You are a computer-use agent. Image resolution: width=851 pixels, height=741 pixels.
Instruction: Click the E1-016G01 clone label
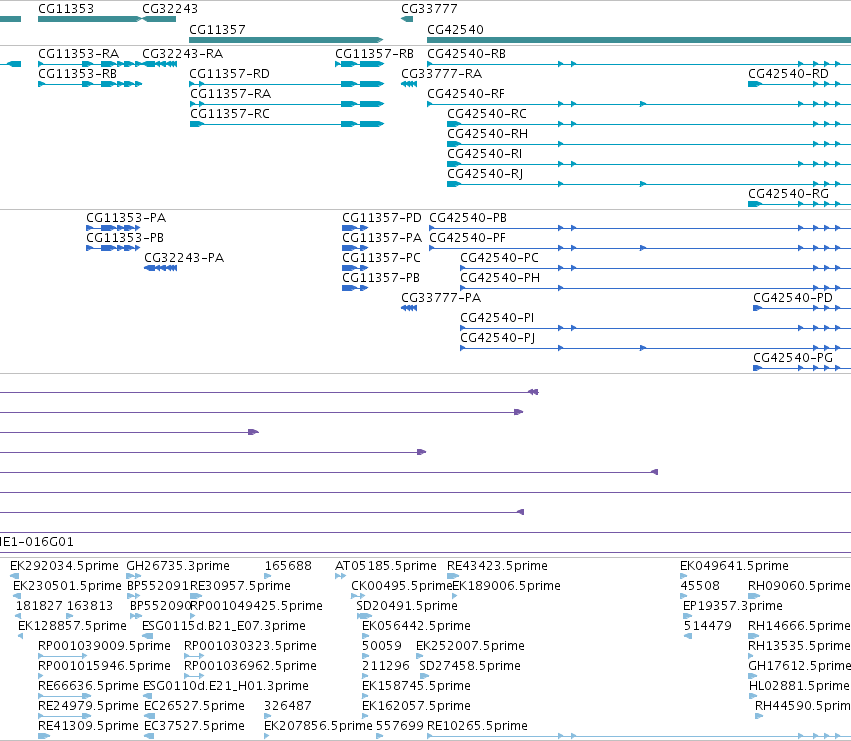[x=37, y=542]
